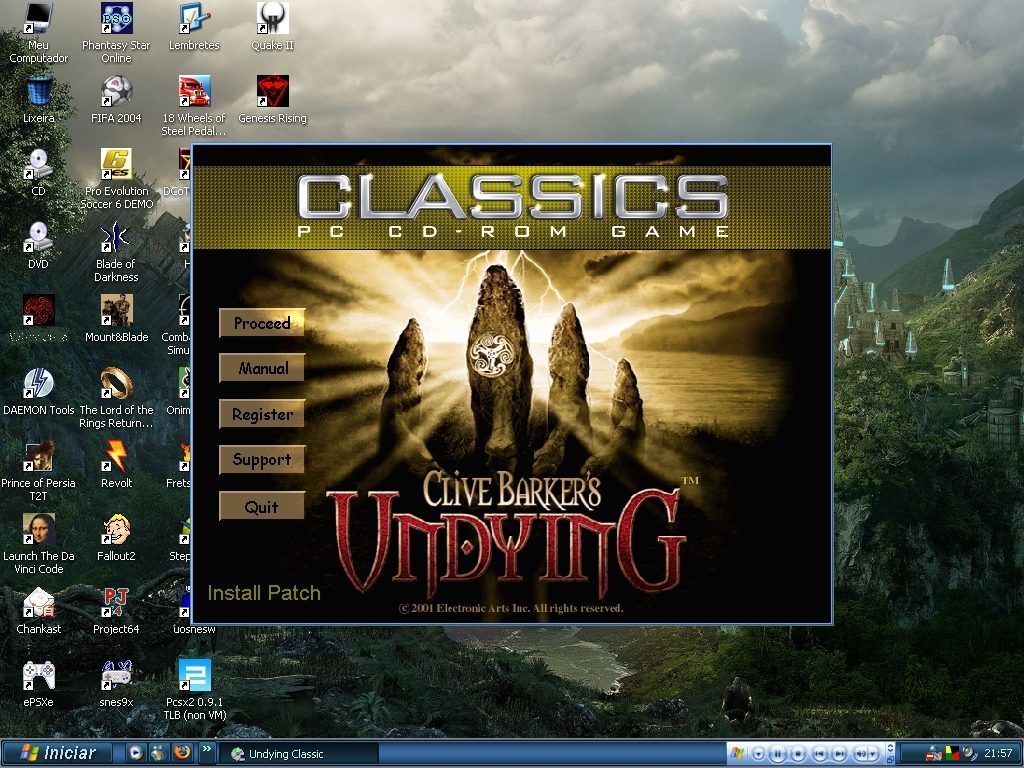Select the Project64 emulator shortcut
Screen dimensions: 1024x768
pyautogui.click(x=116, y=611)
